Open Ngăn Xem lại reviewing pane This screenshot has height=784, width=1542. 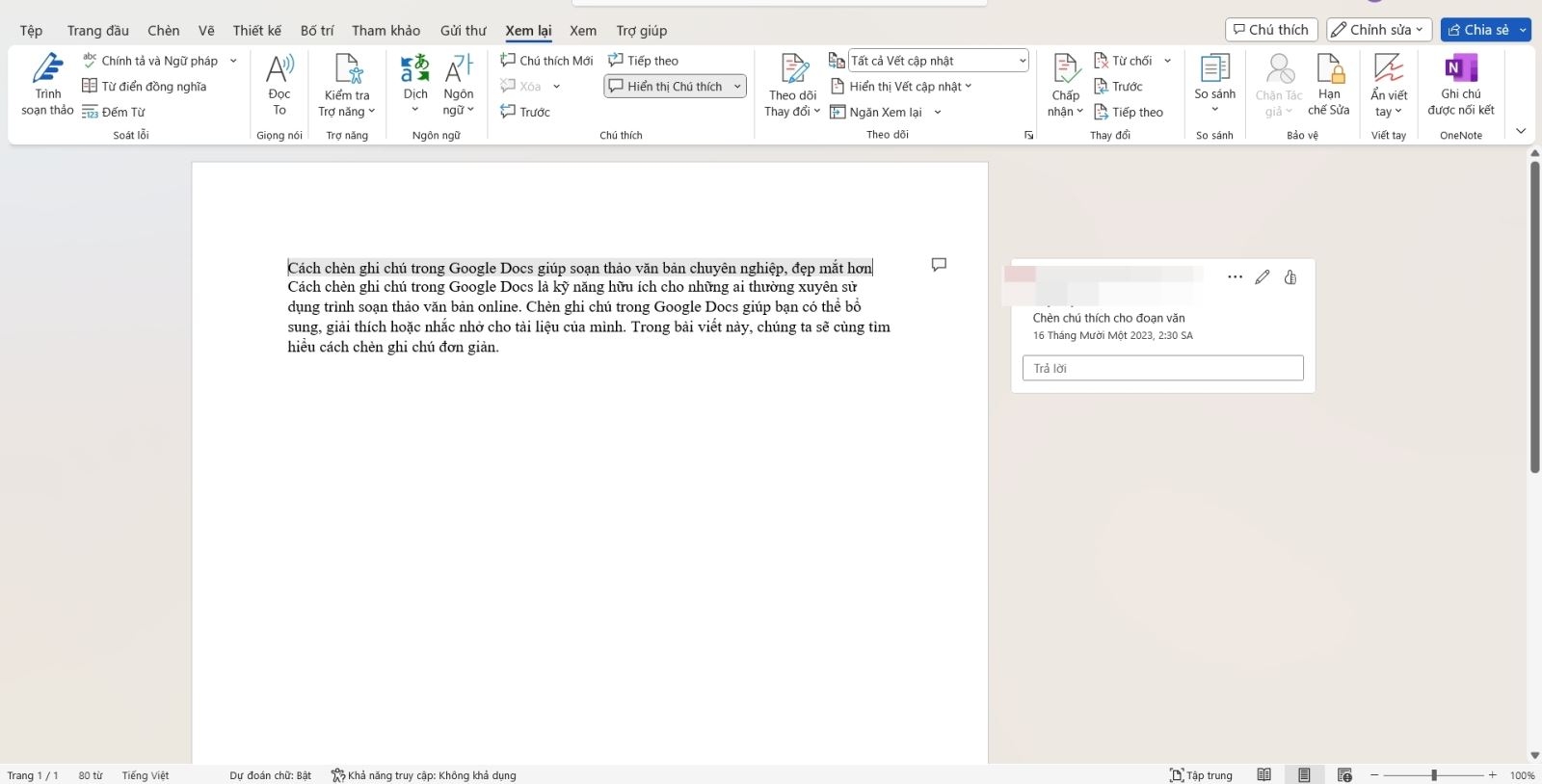[x=876, y=112]
